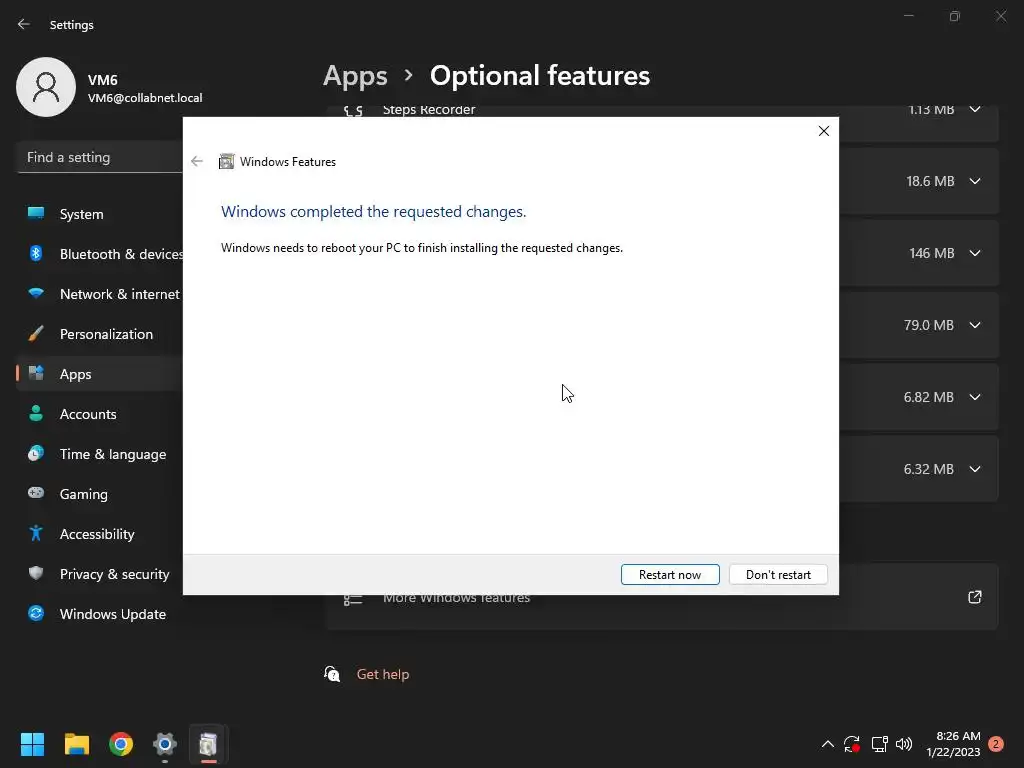
Task: Expand the 146 MB feature row
Action: [x=974, y=253]
